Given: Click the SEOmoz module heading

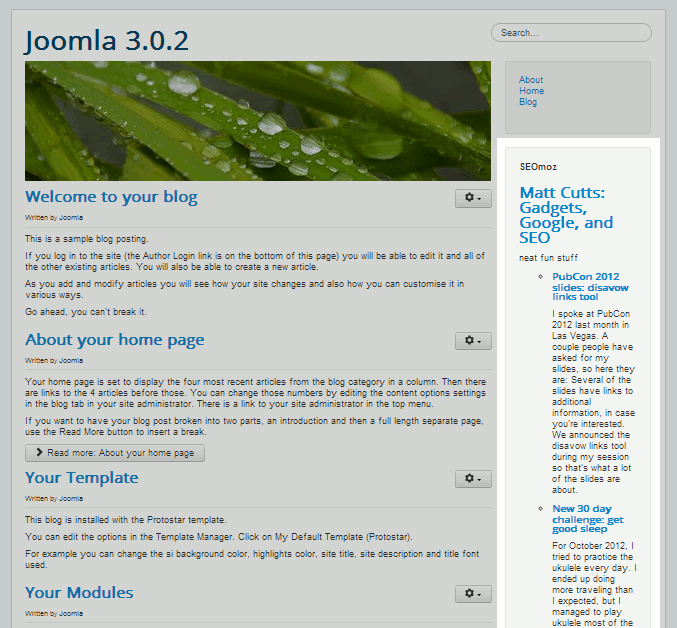Looking at the screenshot, I should point(538,167).
